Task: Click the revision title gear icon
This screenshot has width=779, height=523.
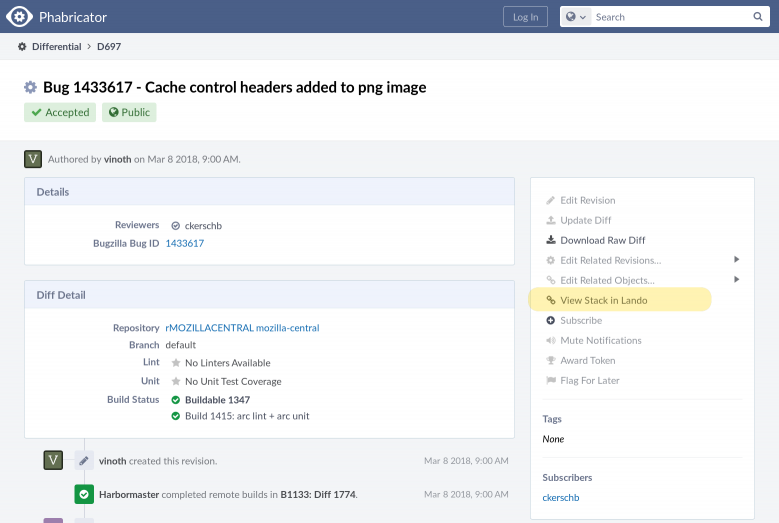Action: pos(30,87)
